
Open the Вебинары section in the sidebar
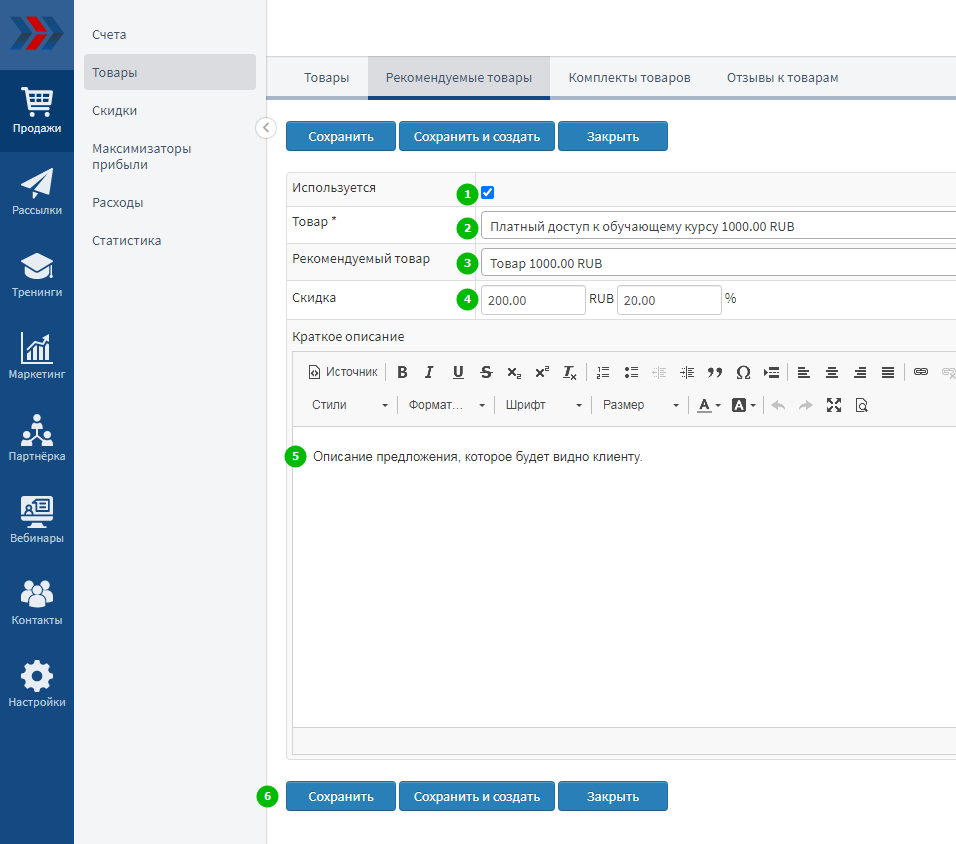pos(37,520)
